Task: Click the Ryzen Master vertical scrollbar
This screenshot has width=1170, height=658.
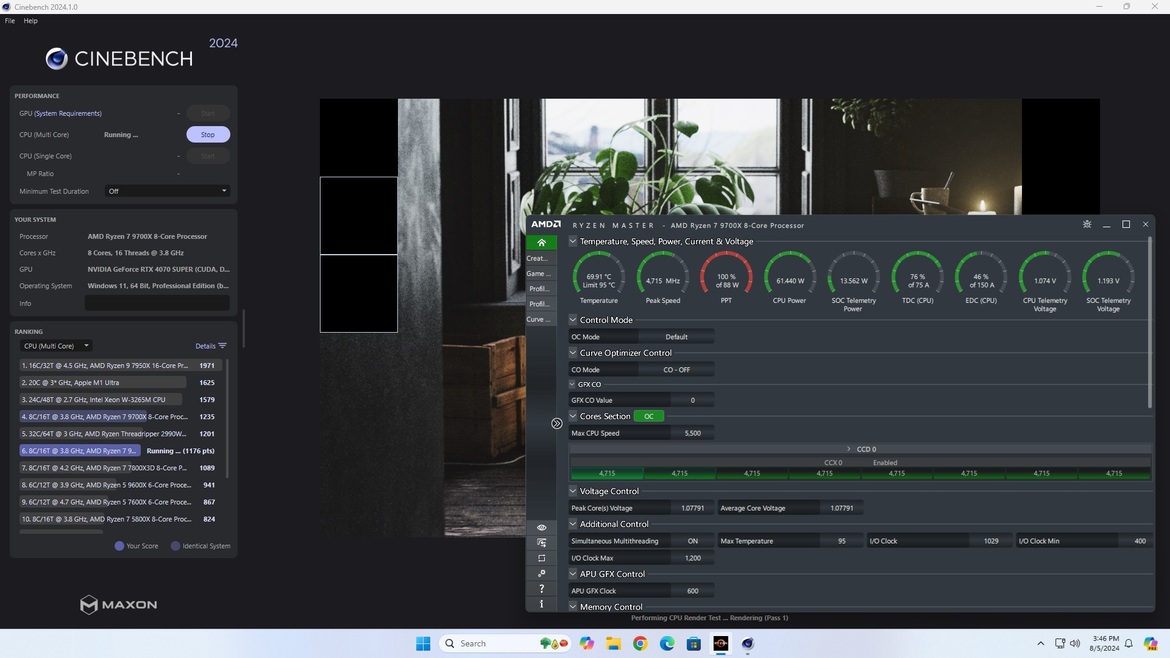Action: click(x=1150, y=322)
